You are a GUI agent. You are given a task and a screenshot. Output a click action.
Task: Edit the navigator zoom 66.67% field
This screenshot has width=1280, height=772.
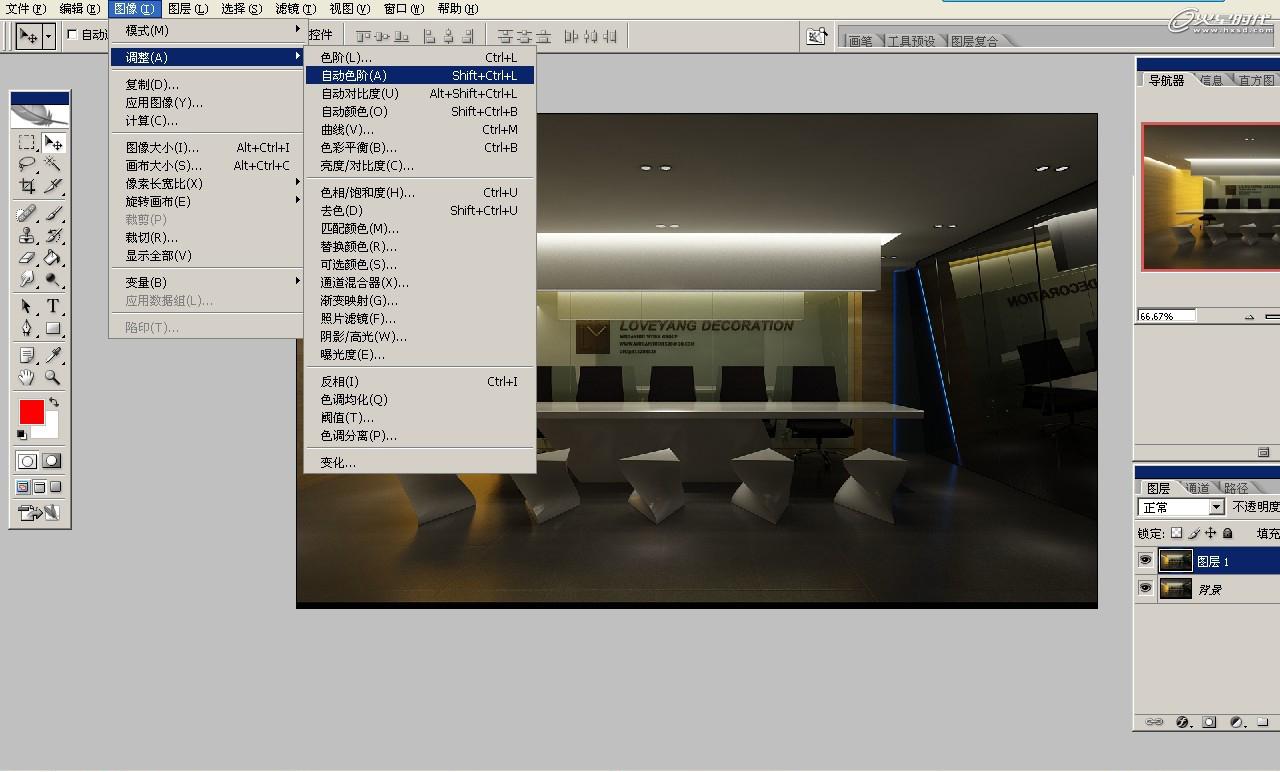coord(1168,316)
